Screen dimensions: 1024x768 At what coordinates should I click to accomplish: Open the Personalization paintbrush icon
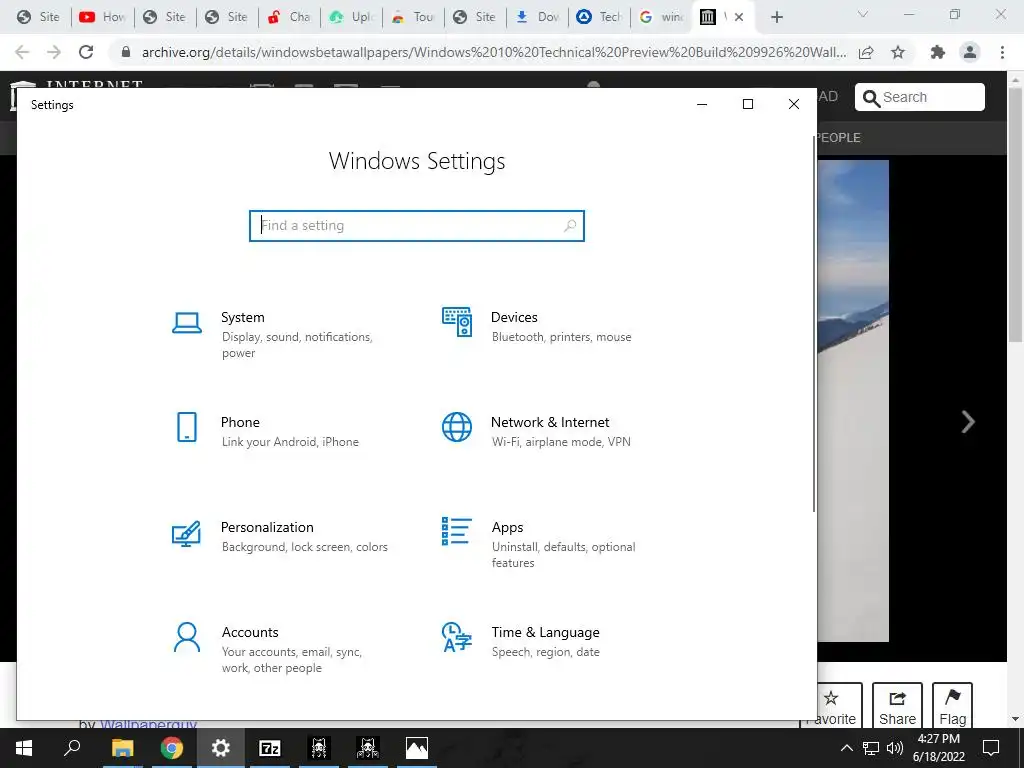(186, 533)
